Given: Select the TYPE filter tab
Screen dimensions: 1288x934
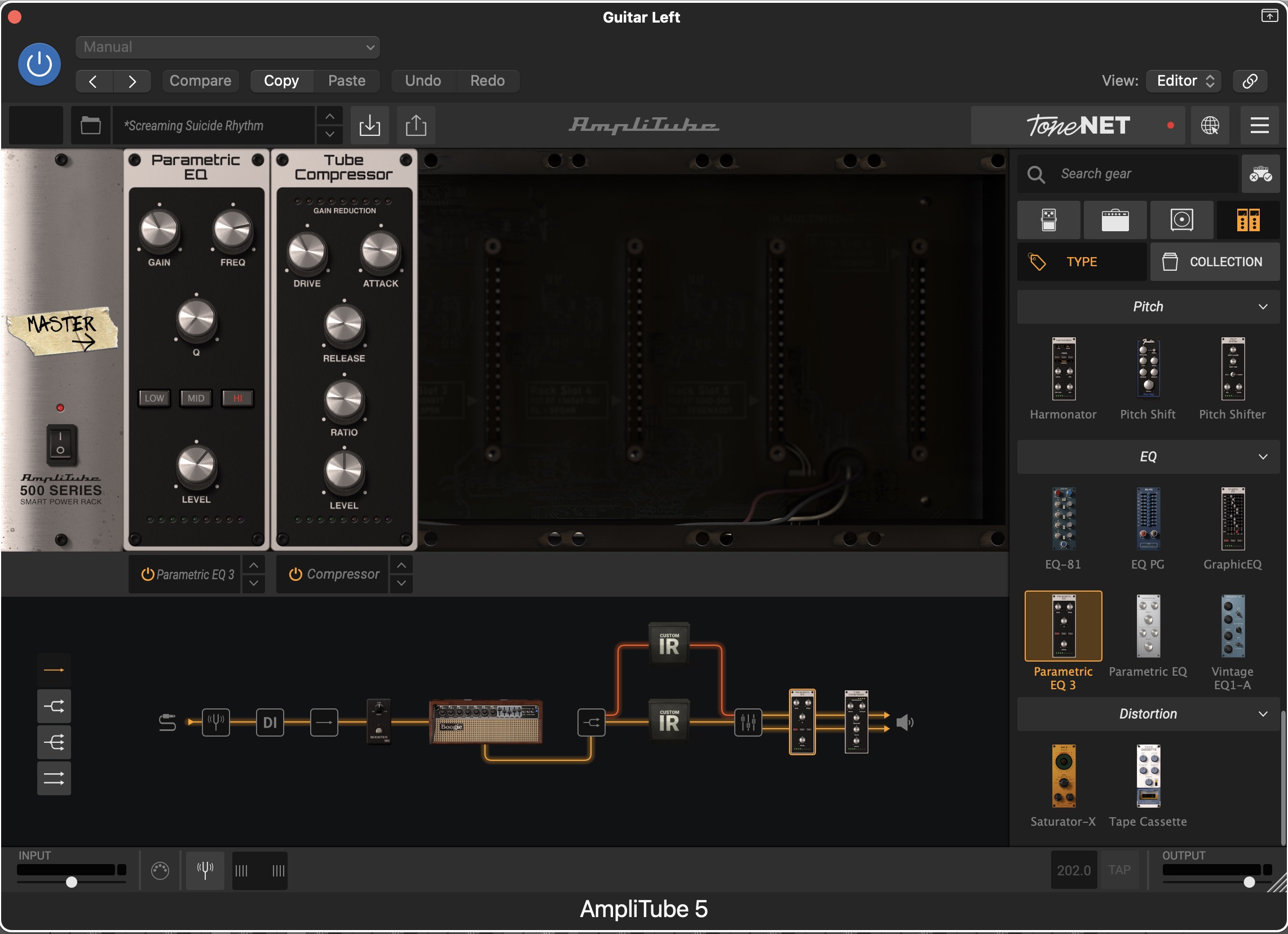Looking at the screenshot, I should (x=1082, y=262).
